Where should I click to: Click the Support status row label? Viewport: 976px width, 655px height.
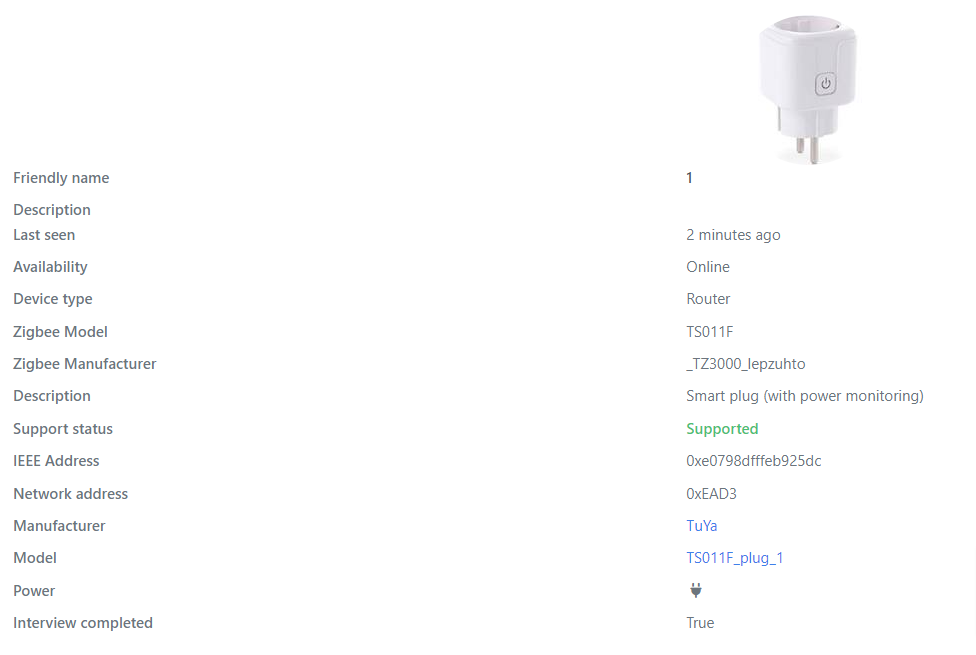click(x=63, y=428)
